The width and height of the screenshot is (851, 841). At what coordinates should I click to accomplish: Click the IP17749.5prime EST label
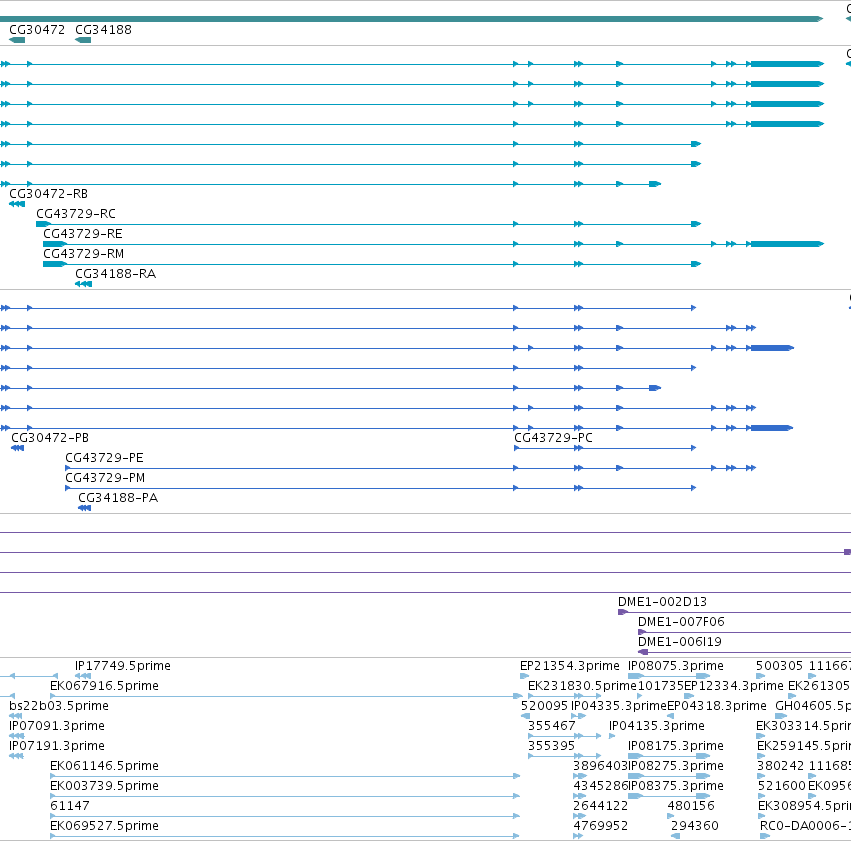(x=123, y=666)
